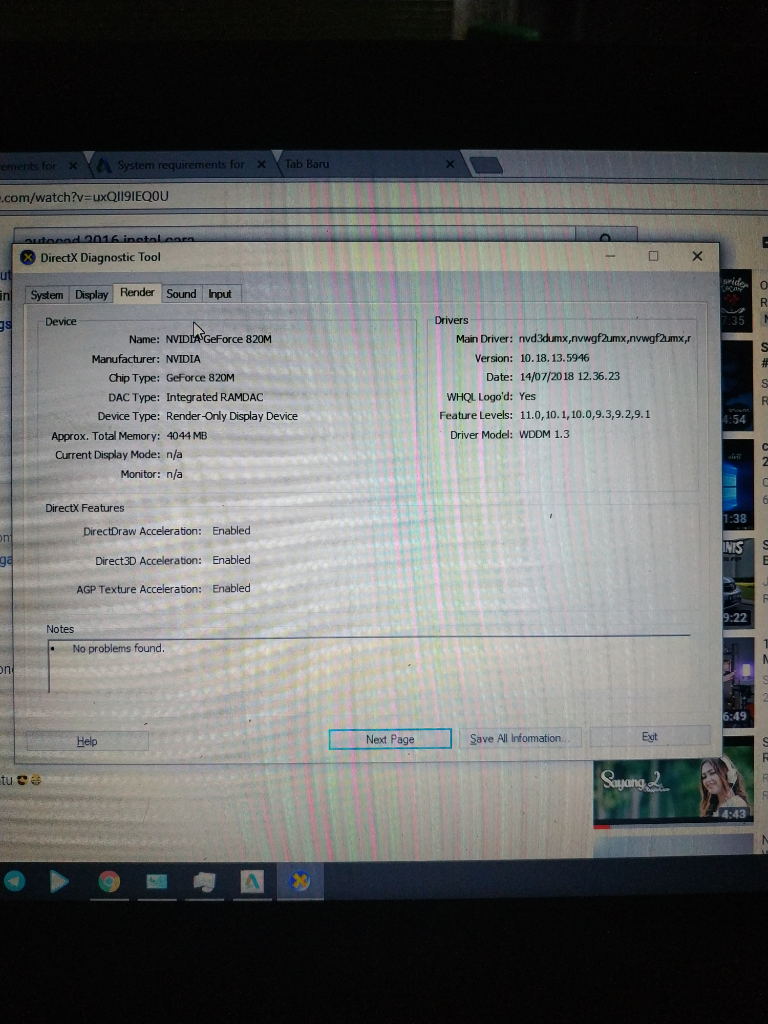This screenshot has height=1024, width=768.
Task: Click 'Render-Only Display Device' value
Action: pyautogui.click(x=231, y=416)
